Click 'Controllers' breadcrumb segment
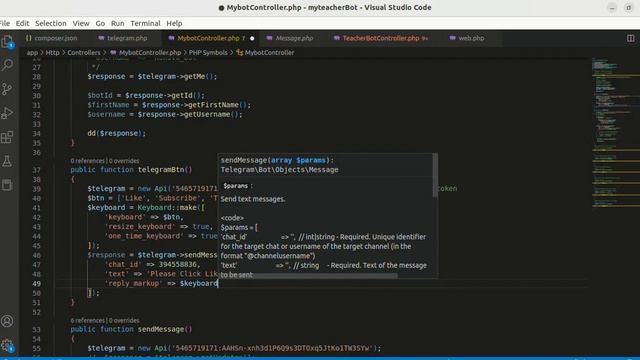The height and width of the screenshot is (360, 640). (84, 52)
